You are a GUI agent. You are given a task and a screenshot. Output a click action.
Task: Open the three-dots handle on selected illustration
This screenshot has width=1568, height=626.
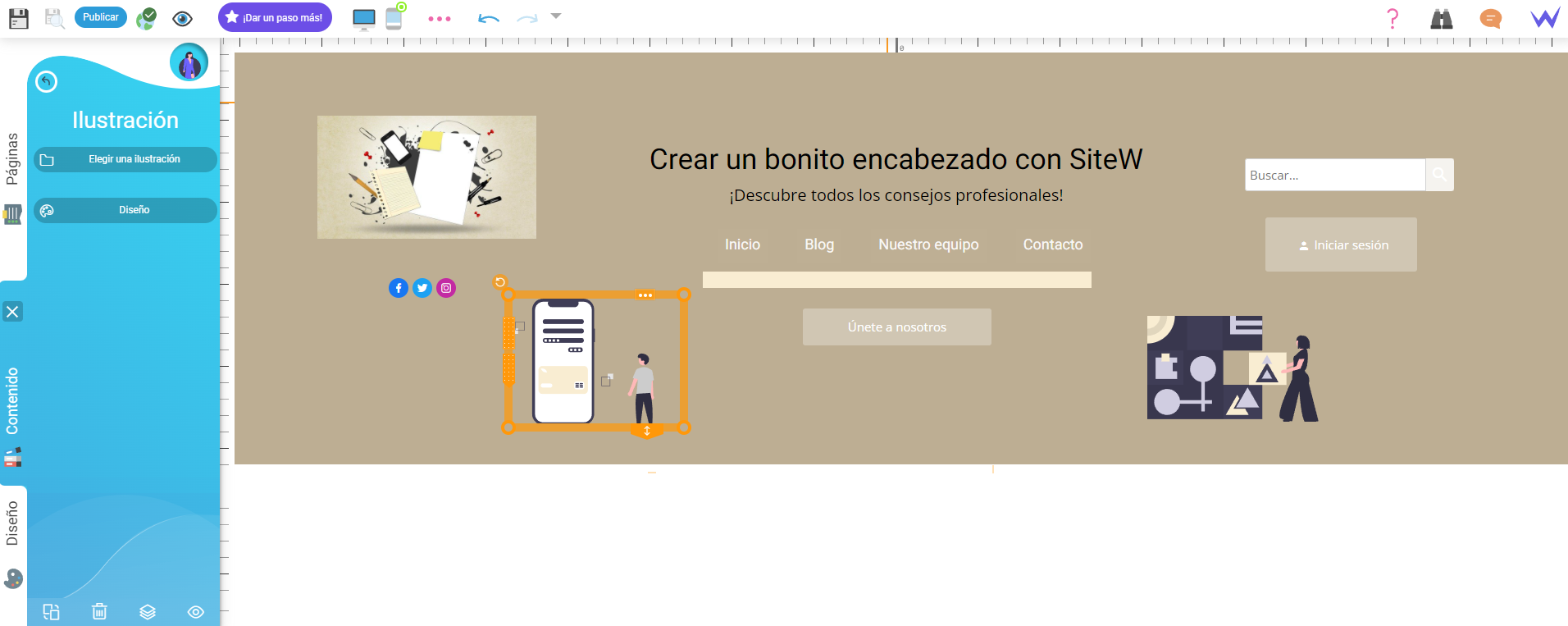point(645,295)
